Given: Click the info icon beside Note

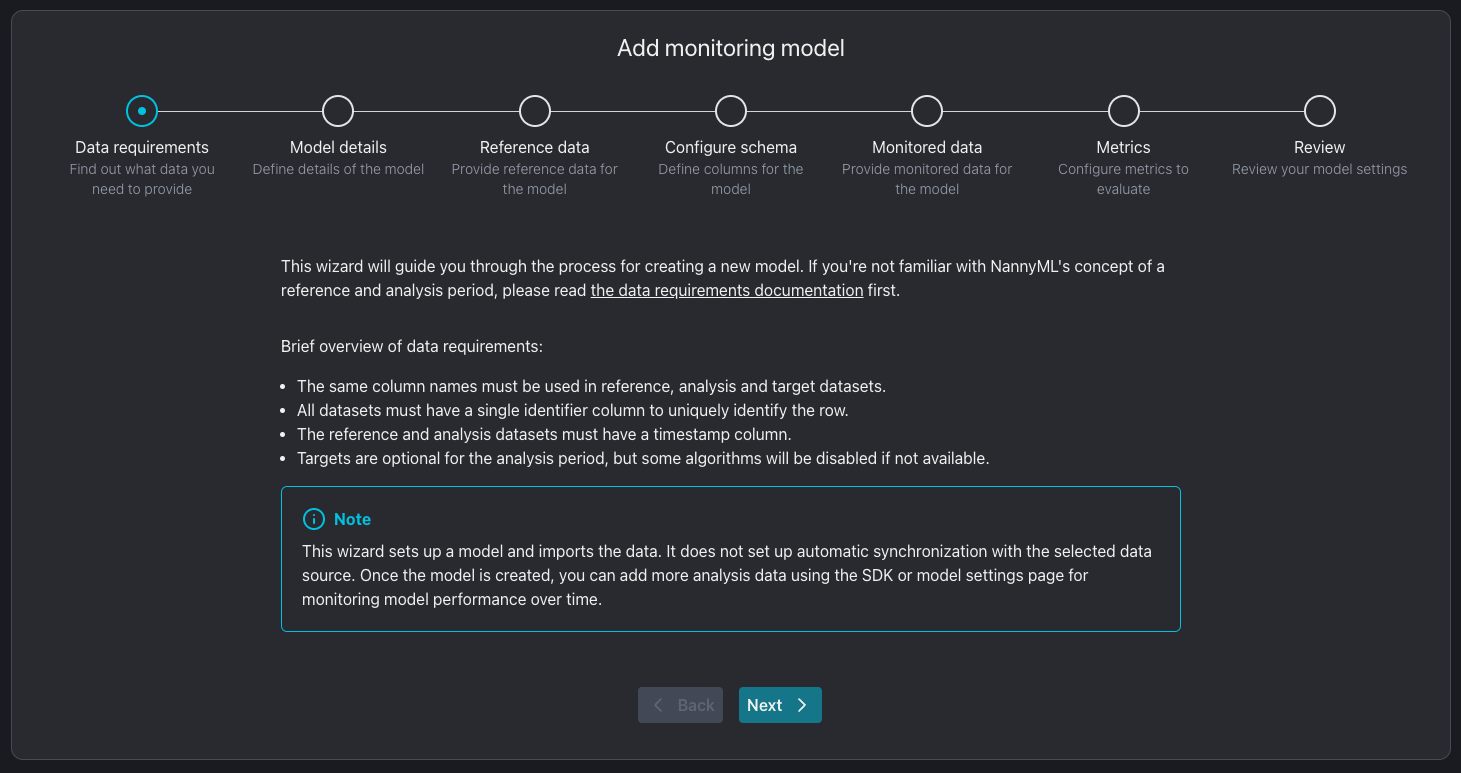Looking at the screenshot, I should (x=314, y=519).
